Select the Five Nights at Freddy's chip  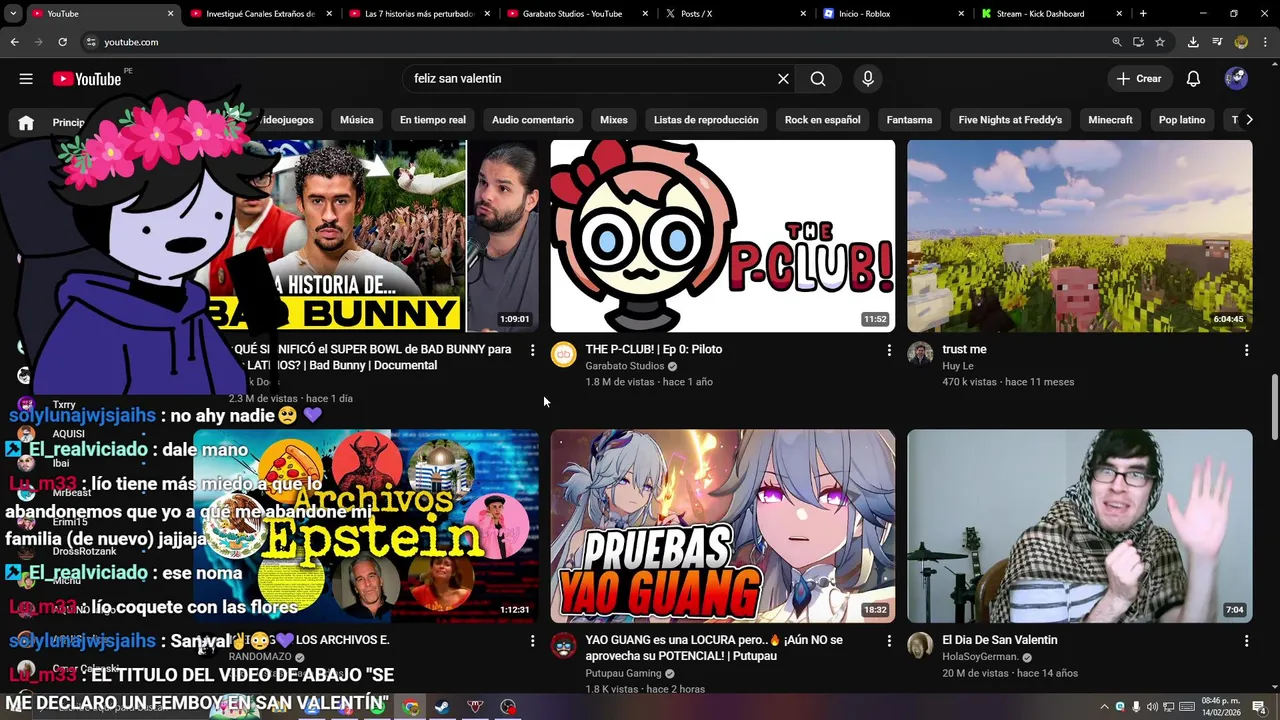1010,120
